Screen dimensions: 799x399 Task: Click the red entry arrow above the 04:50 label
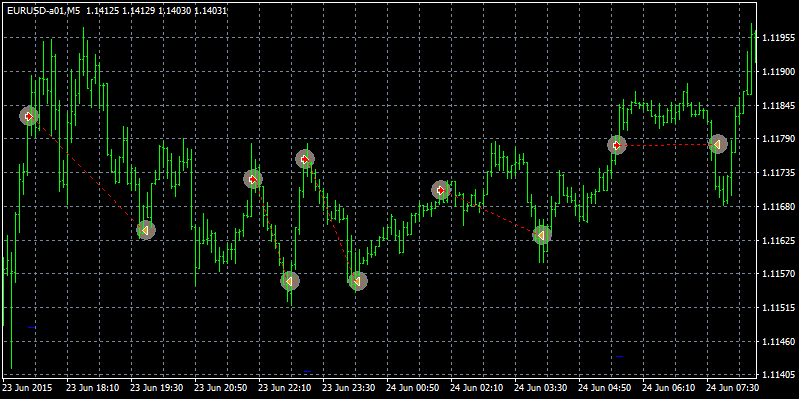617,145
